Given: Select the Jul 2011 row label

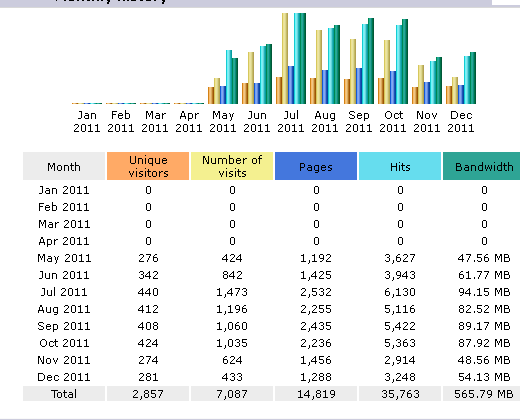Looking at the screenshot, I should coord(64,292).
